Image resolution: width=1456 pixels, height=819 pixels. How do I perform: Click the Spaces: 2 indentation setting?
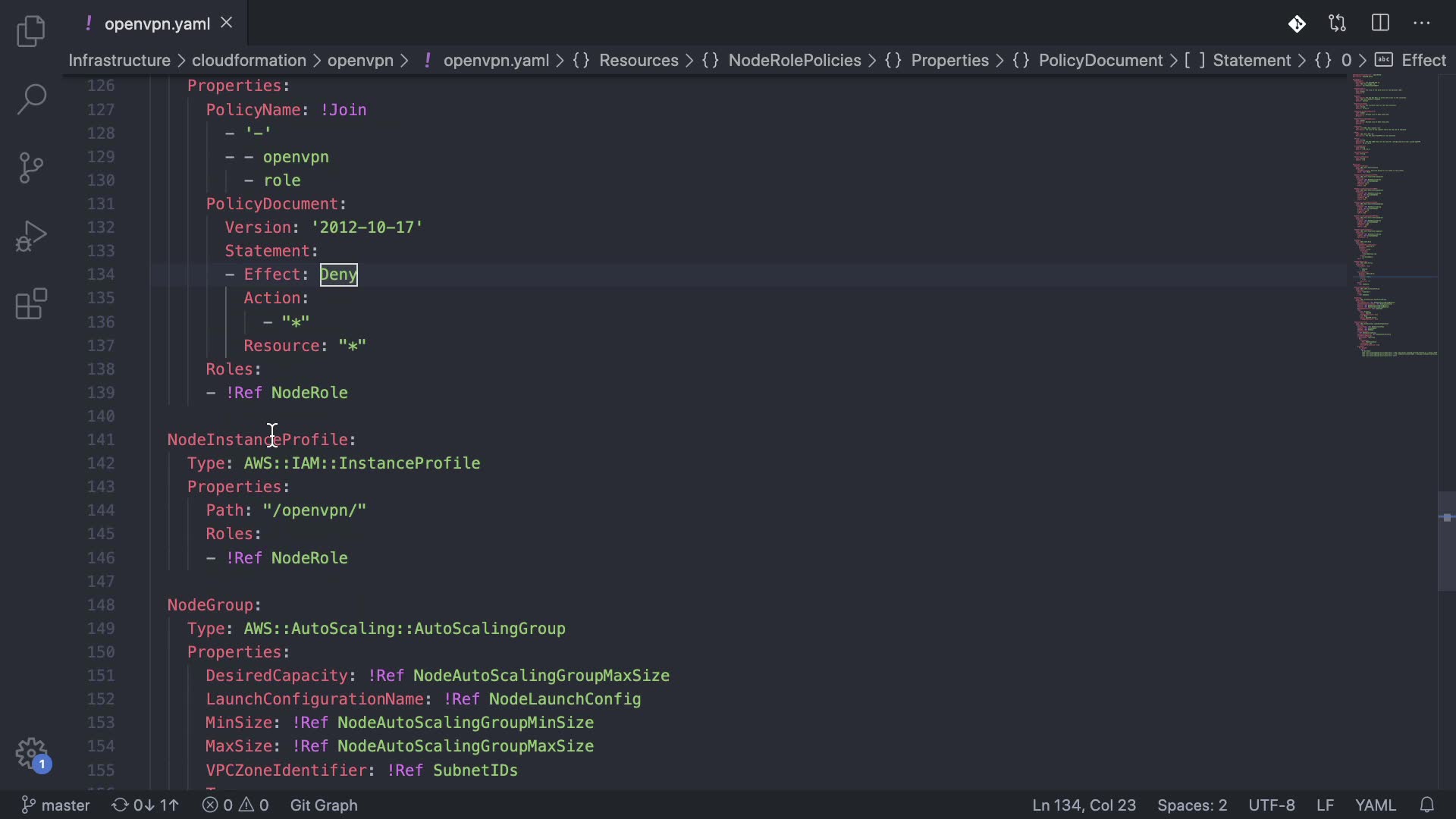(1191, 805)
